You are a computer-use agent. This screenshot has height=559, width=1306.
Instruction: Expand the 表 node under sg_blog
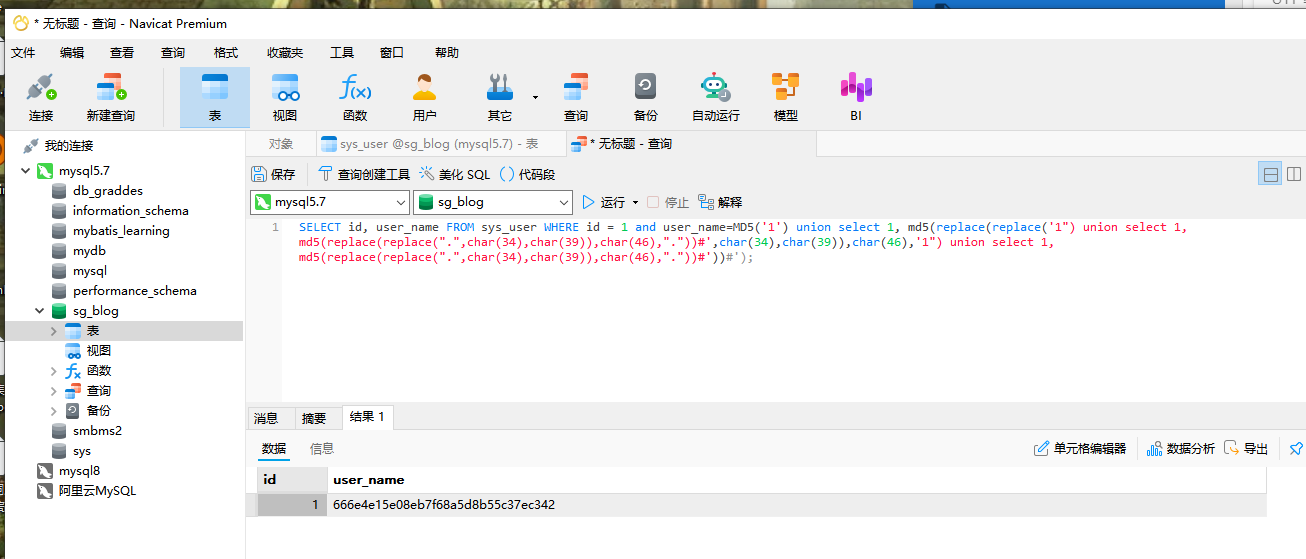point(54,331)
